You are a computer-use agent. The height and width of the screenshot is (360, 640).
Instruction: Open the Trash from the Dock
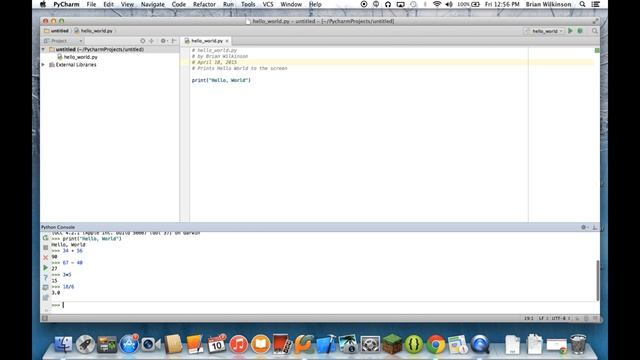point(578,344)
